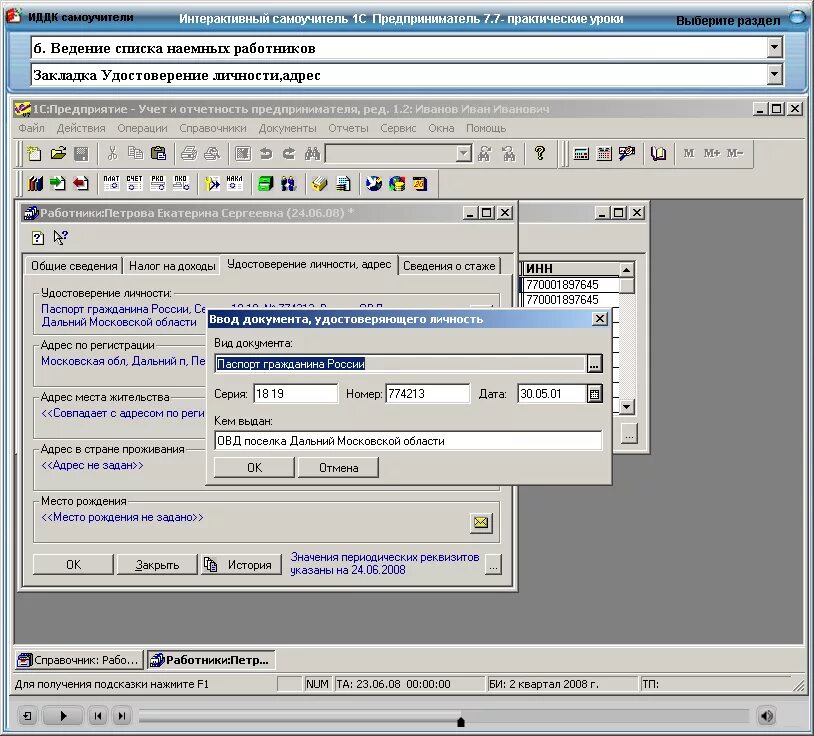The width and height of the screenshot is (814, 736).
Task: Click the green arrow income document icon
Action: (58, 184)
